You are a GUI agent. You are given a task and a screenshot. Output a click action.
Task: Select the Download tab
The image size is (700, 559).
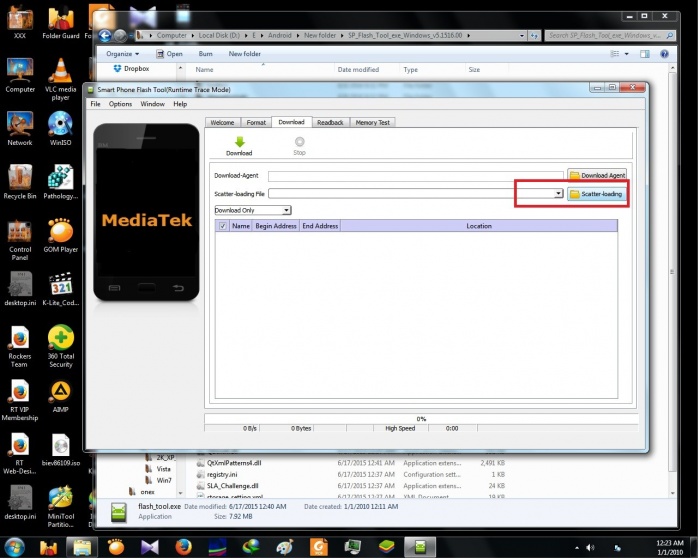[292, 122]
